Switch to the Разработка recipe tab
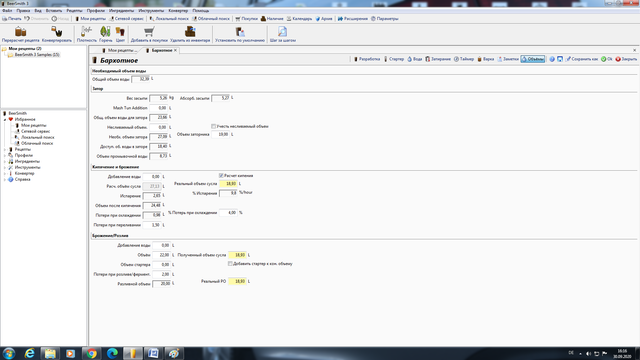Image resolution: width=640 pixels, height=360 pixels. [367, 59]
